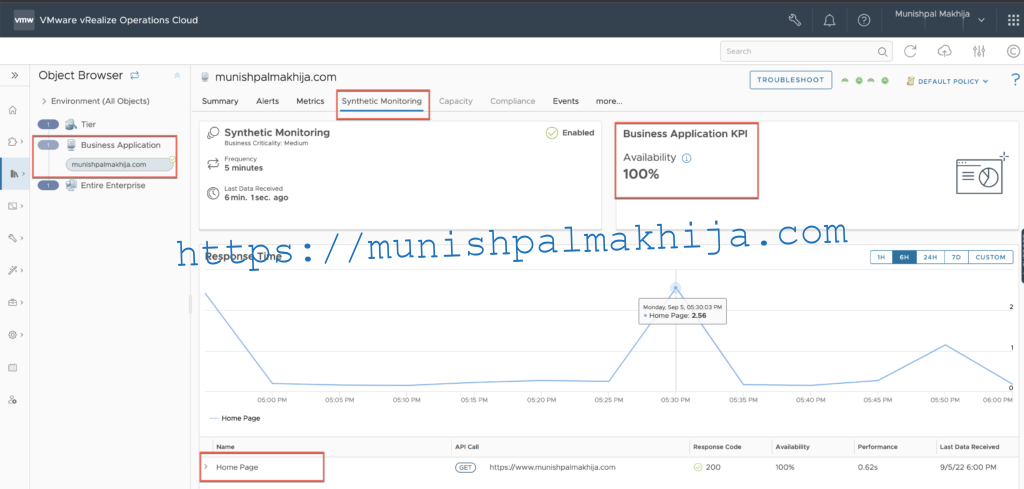Screen dimensions: 1024x489
Task: Expand Environment (All Objects) tree node
Action: (44, 101)
